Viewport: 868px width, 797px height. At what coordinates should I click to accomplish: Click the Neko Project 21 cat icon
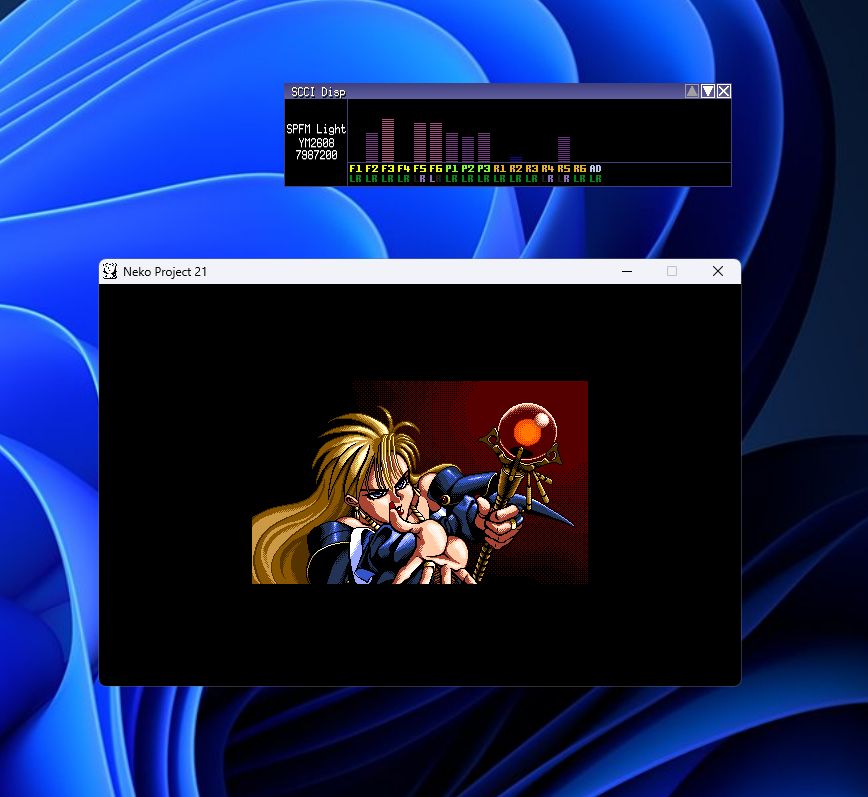pos(110,271)
